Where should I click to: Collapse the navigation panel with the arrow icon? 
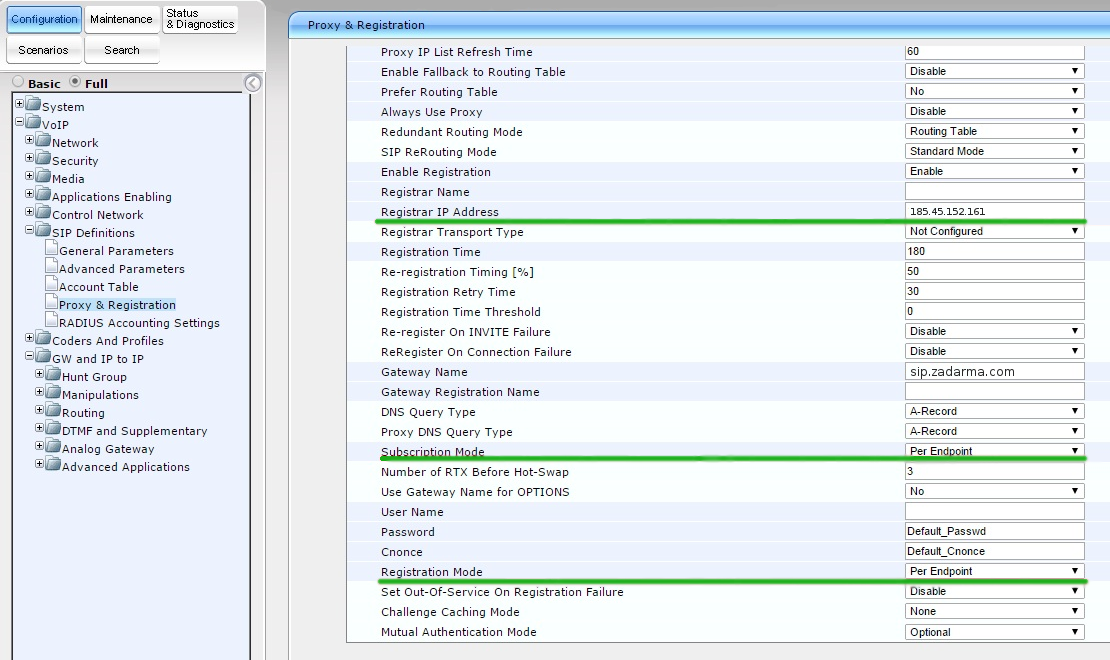pos(253,83)
